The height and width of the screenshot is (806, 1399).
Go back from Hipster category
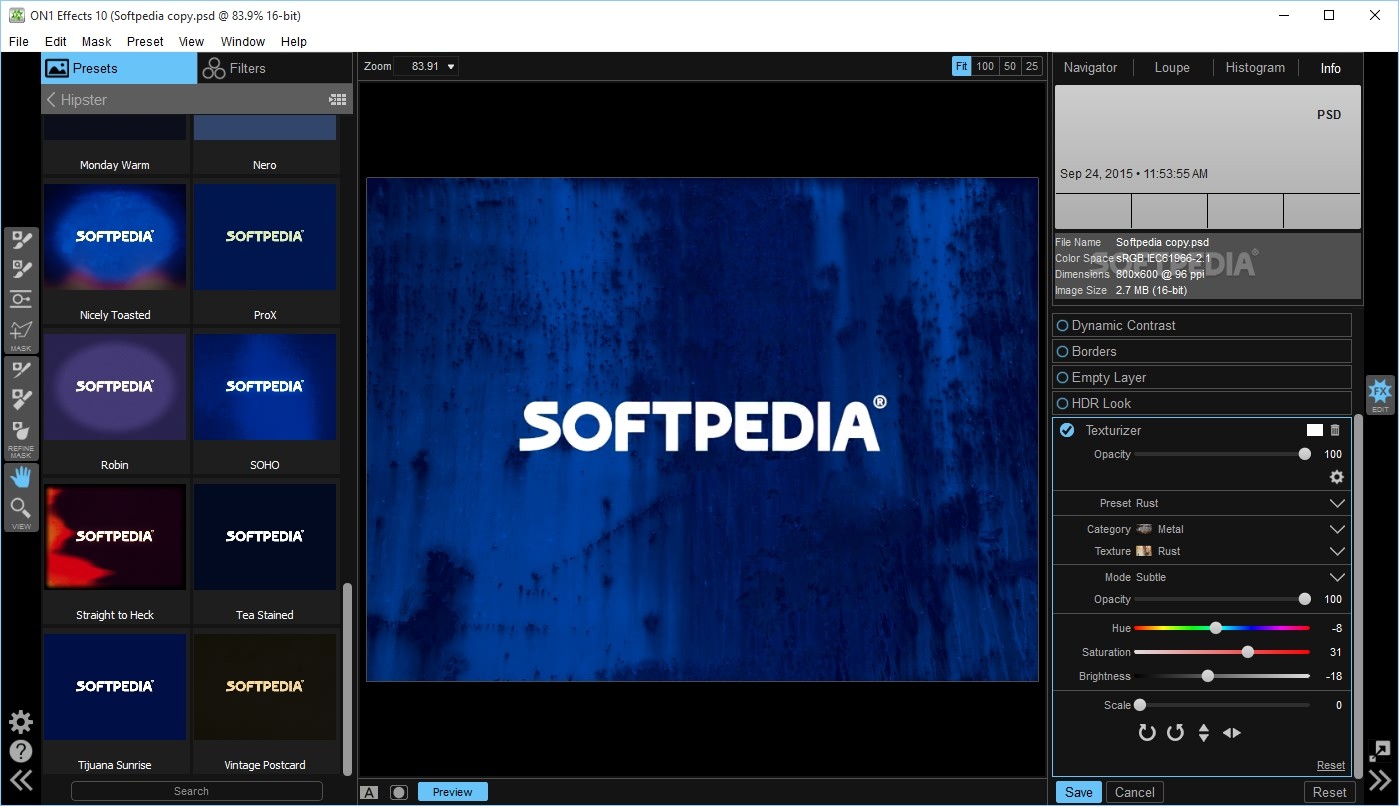click(x=52, y=100)
